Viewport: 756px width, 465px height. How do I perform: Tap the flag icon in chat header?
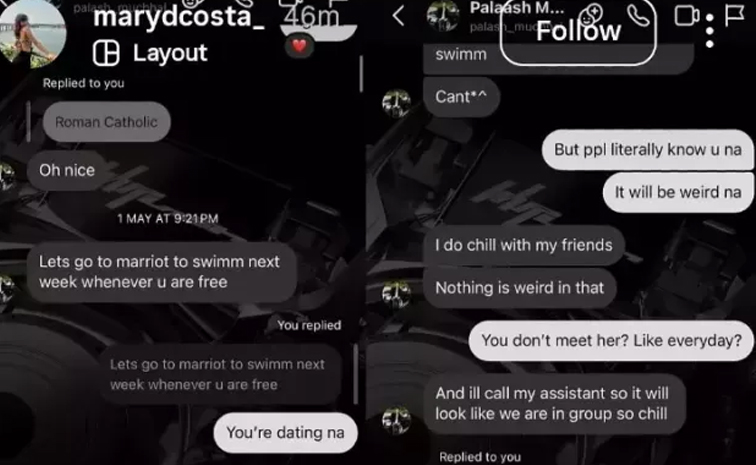click(734, 15)
